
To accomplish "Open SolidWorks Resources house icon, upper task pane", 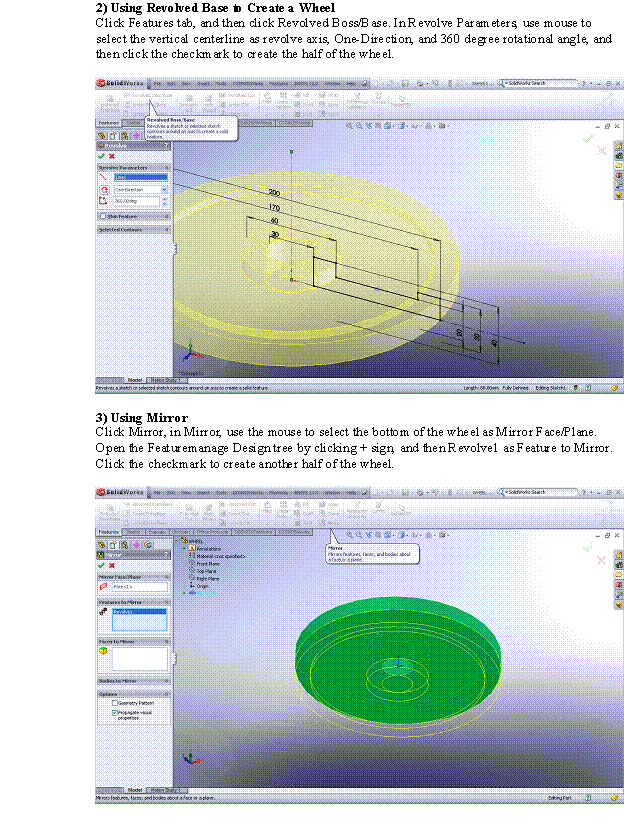I will tap(619, 146).
